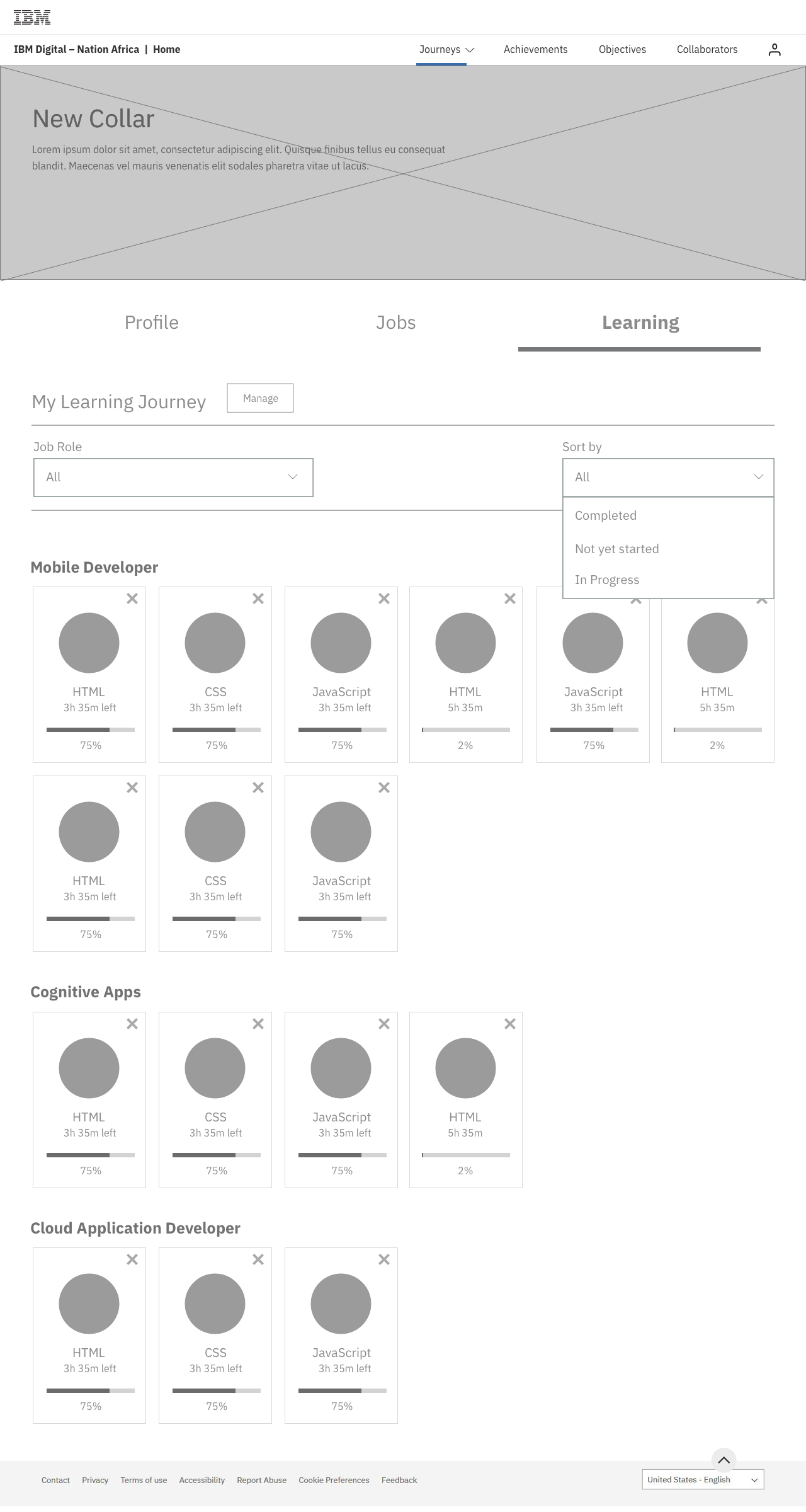
Task: Click the Manage button beside My Learning Journey
Action: [x=260, y=398]
